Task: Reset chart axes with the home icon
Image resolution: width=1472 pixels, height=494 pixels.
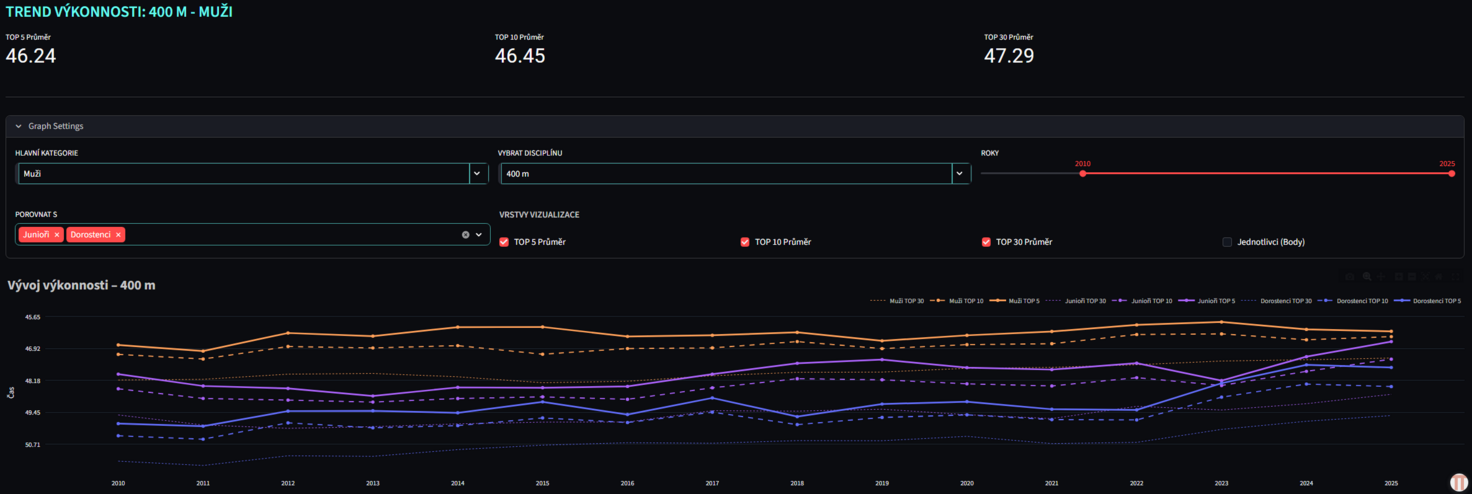Action: pyautogui.click(x=1440, y=276)
